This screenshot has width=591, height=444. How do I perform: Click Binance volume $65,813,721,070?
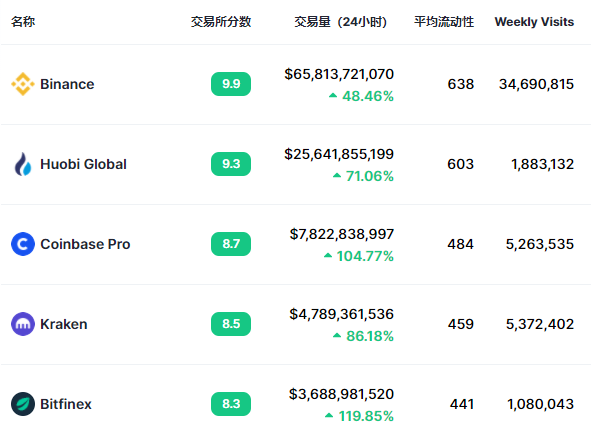[339, 74]
